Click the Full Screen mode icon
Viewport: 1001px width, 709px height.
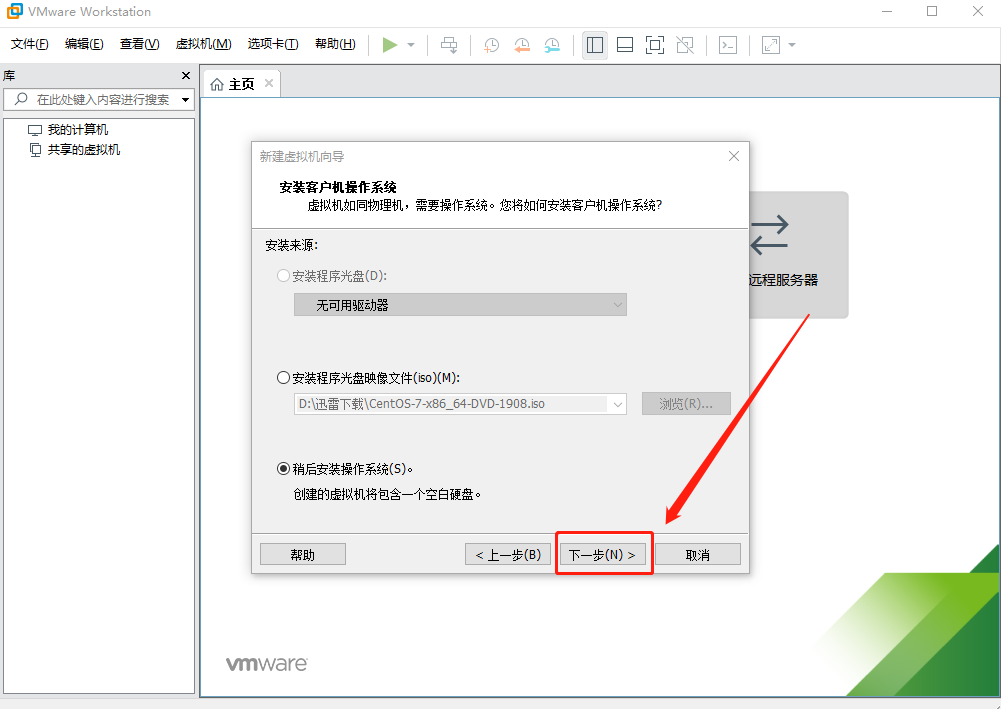[654, 45]
